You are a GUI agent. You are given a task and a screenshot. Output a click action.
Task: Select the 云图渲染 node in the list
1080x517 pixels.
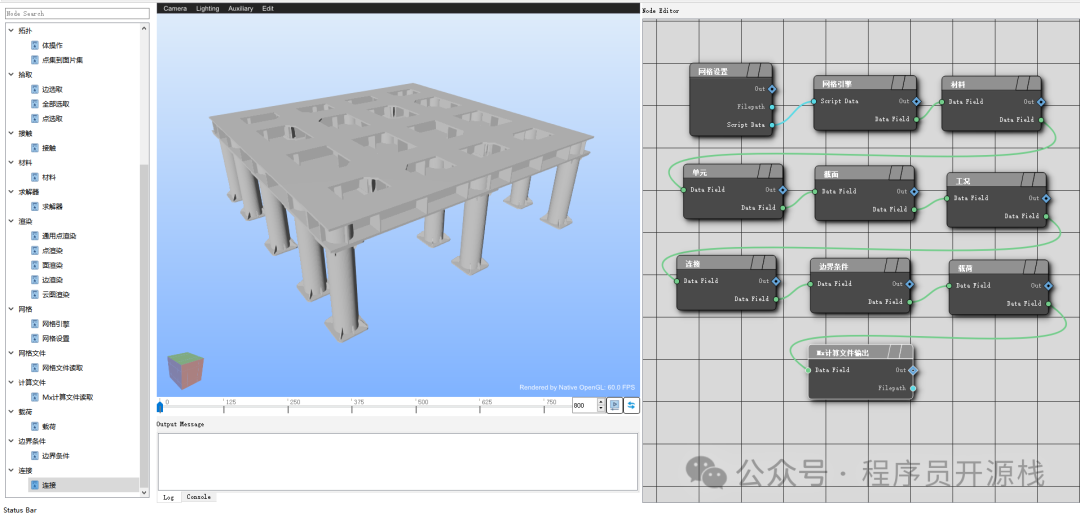[55, 294]
